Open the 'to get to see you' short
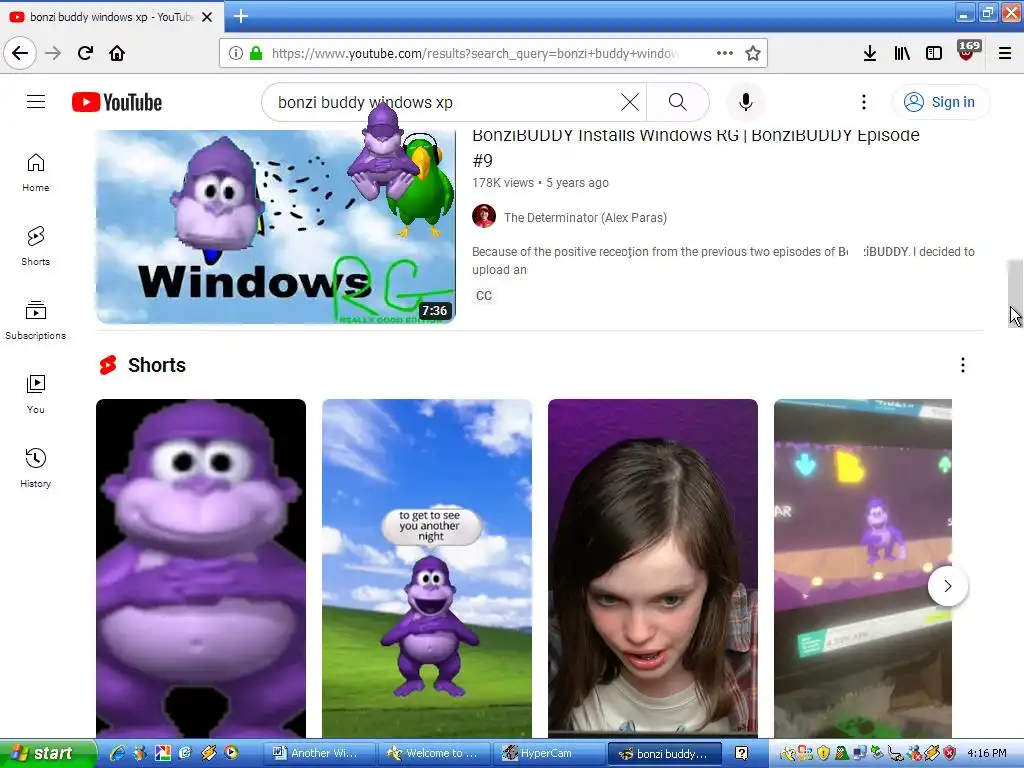 (426, 568)
